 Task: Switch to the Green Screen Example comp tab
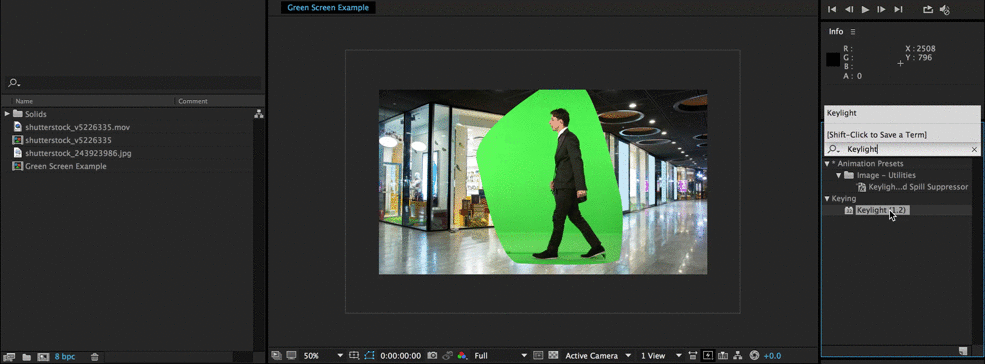328,8
